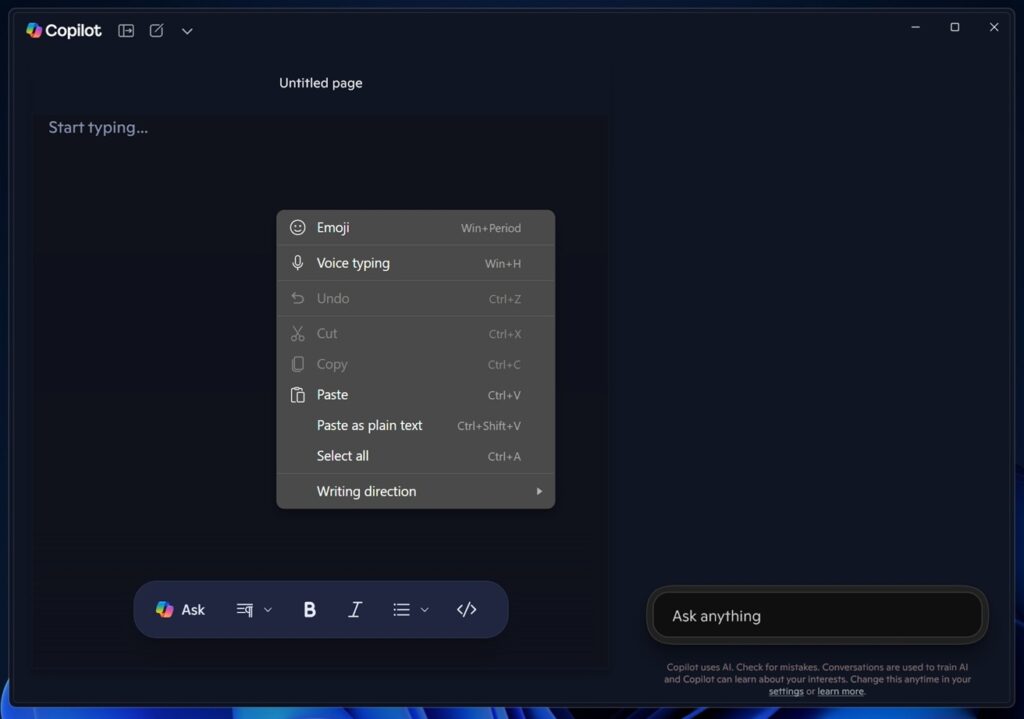The image size is (1024, 719).
Task: Select Emoji from the context menu
Action: [415, 228]
